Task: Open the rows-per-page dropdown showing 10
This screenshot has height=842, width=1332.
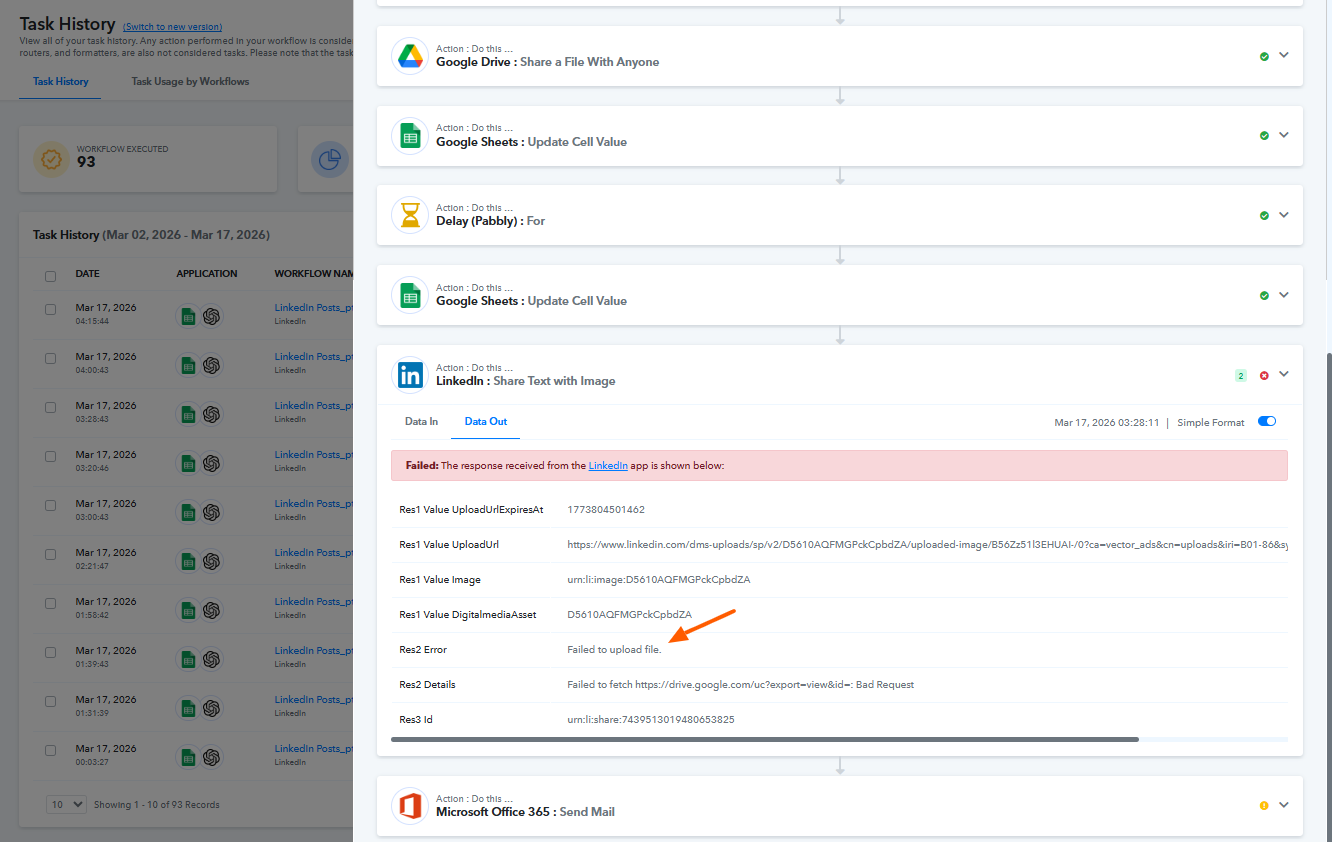Action: tap(66, 805)
